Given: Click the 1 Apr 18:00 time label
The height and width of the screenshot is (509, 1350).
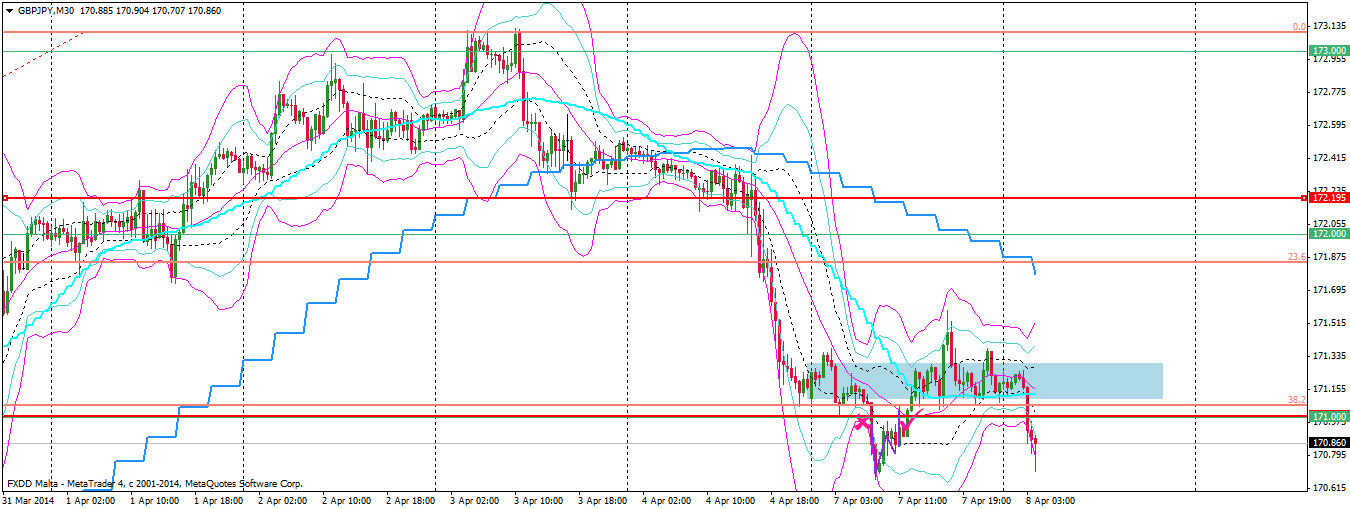Looking at the screenshot, I should (219, 499).
